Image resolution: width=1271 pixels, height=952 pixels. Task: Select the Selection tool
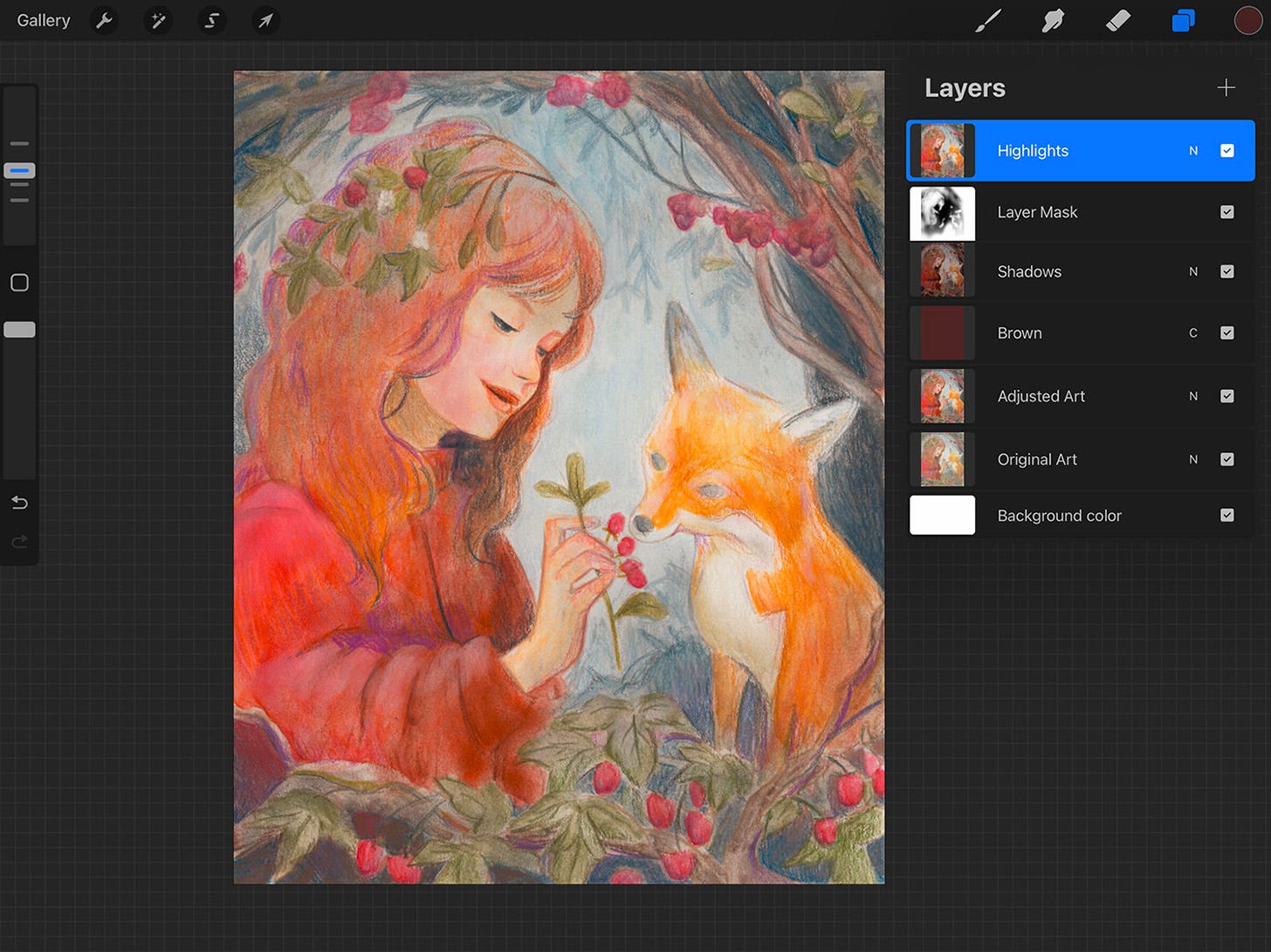click(x=212, y=20)
